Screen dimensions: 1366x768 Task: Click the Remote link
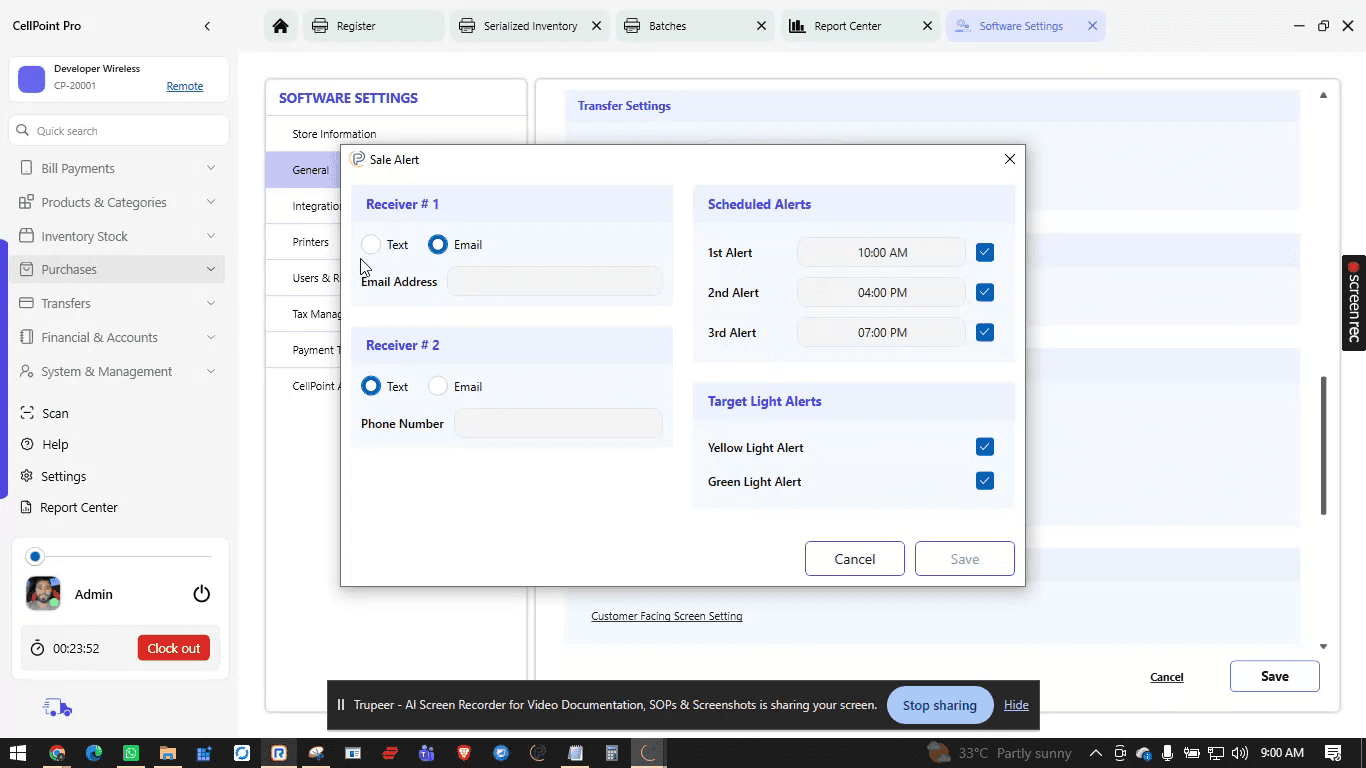coord(185,86)
